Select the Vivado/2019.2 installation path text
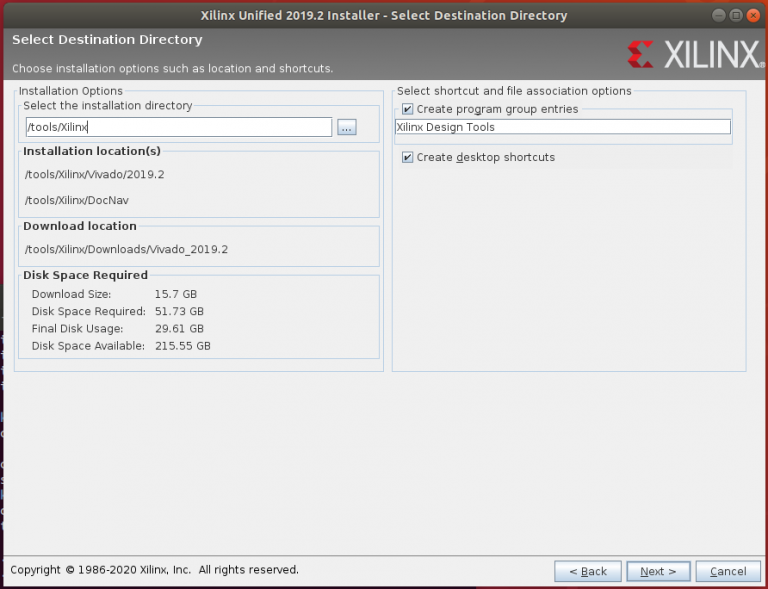 pyautogui.click(x=94, y=174)
